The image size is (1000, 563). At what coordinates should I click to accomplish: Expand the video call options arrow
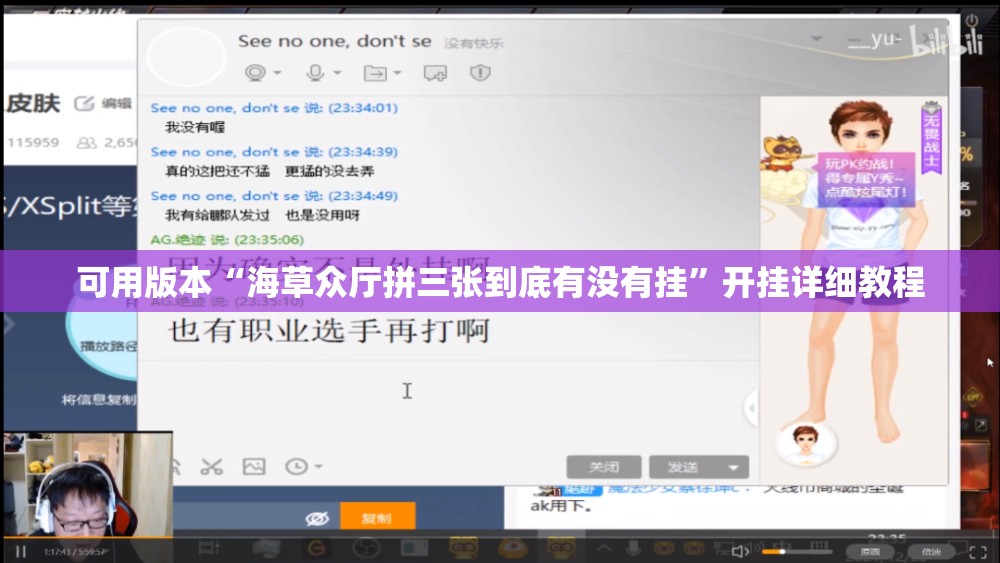pos(277,73)
